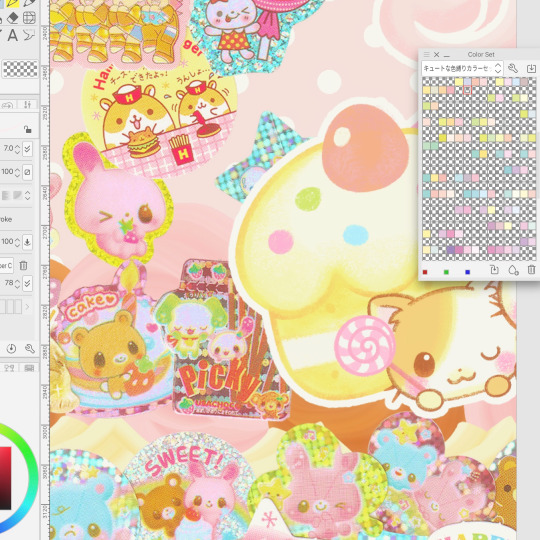The height and width of the screenshot is (540, 540).
Task: Click the small blue square in Color Set footer
Action: pyautogui.click(x=467, y=272)
